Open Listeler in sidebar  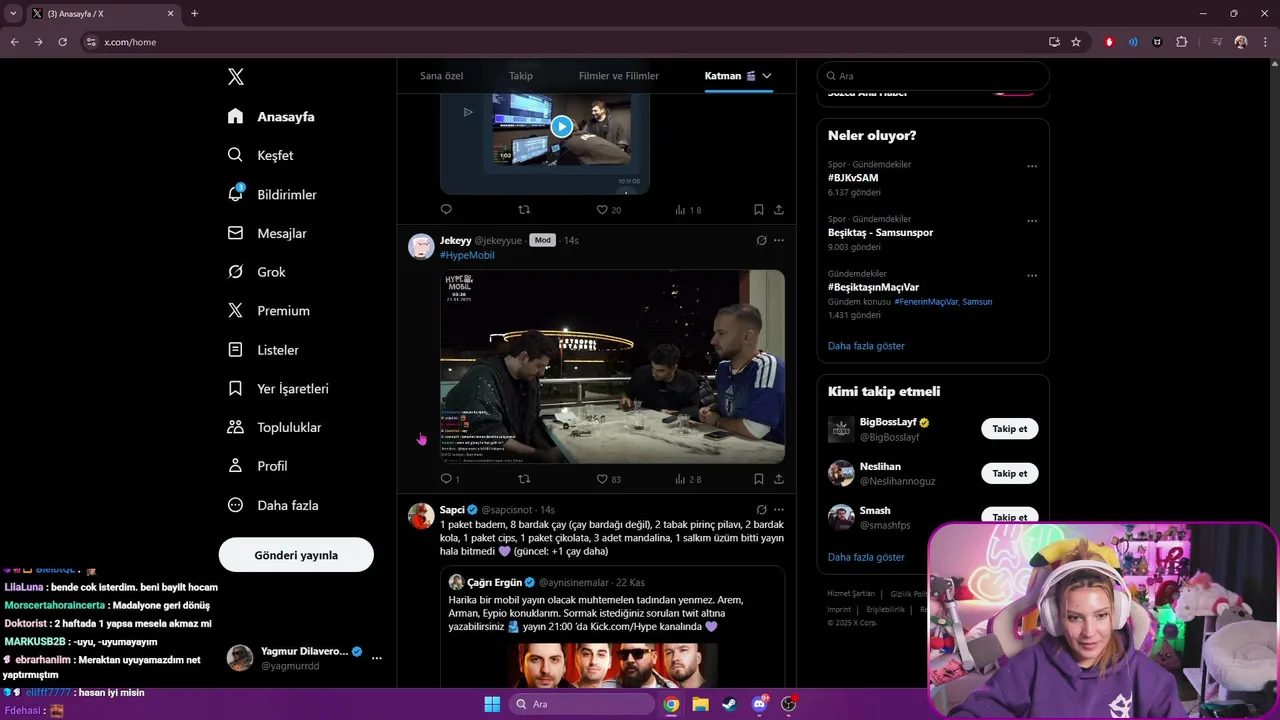tap(263, 350)
